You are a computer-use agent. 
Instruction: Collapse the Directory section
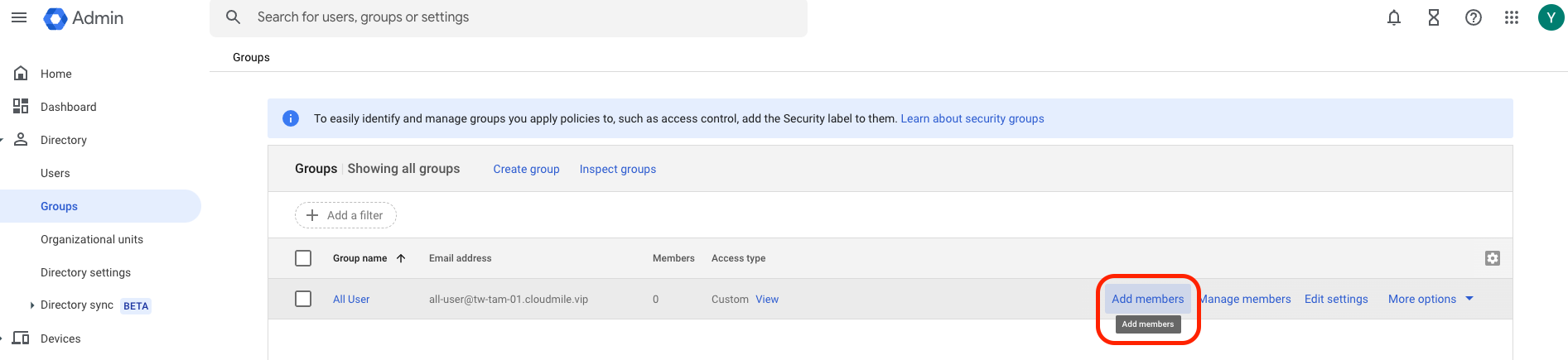[x=2, y=140]
